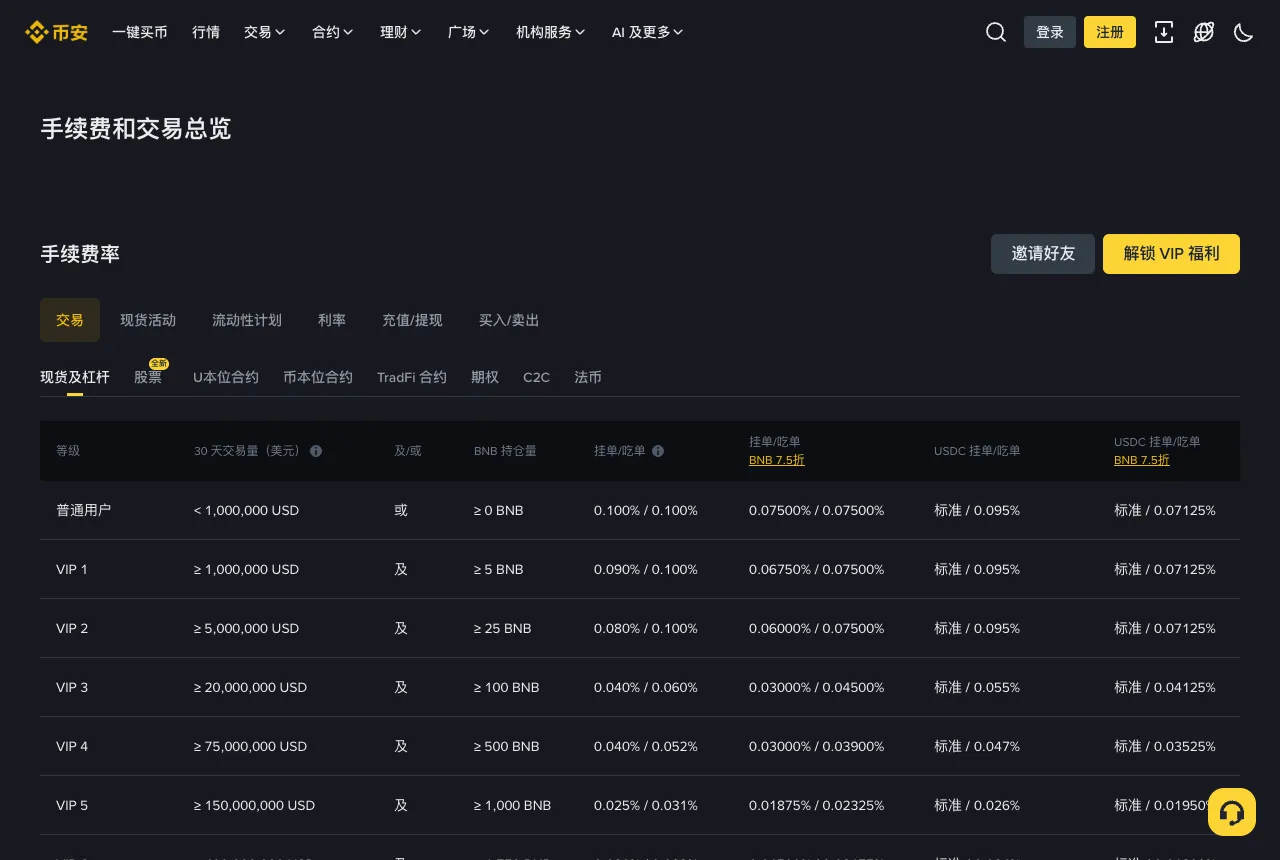Select the 交易 fee category tab
This screenshot has width=1280, height=860.
(x=70, y=320)
